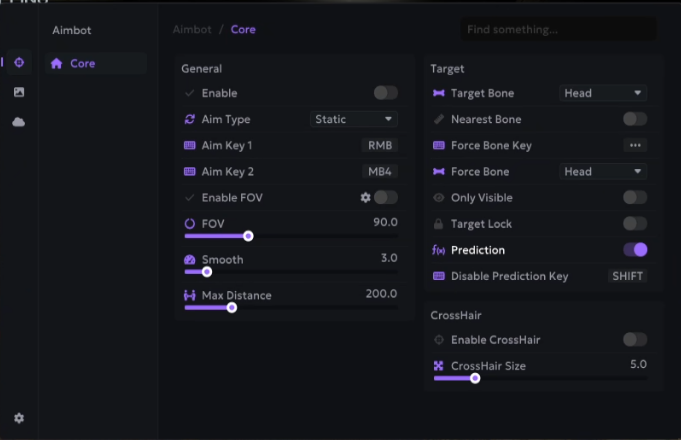The width and height of the screenshot is (681, 440).
Task: Toggle the General Enable switch
Action: [385, 93]
